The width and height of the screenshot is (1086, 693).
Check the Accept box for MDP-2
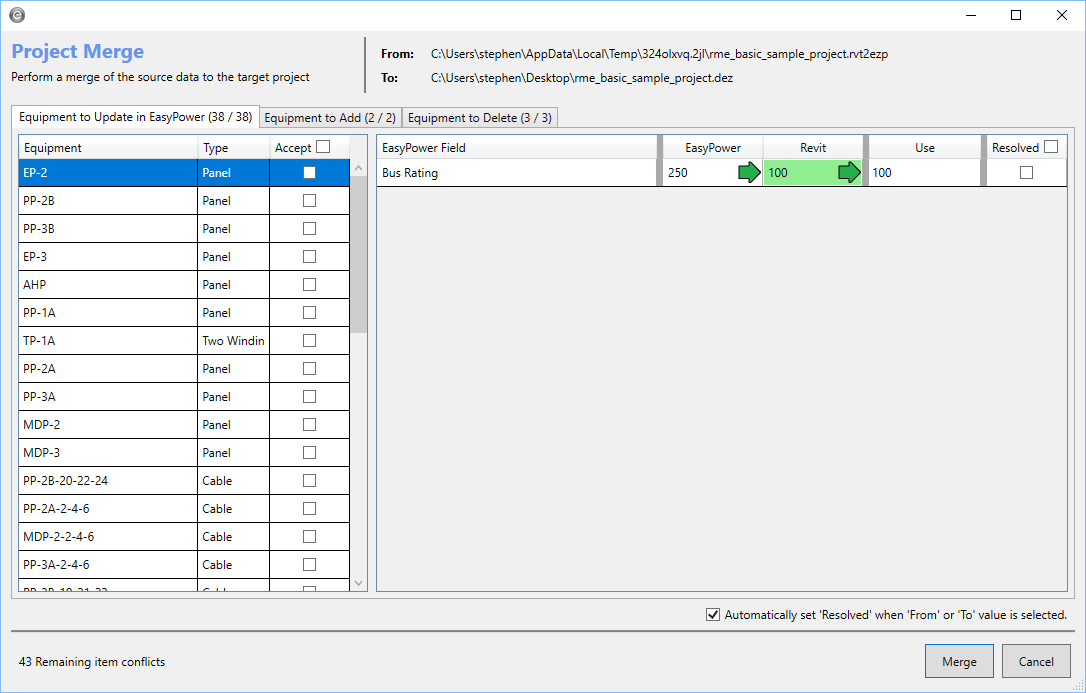pyautogui.click(x=310, y=424)
